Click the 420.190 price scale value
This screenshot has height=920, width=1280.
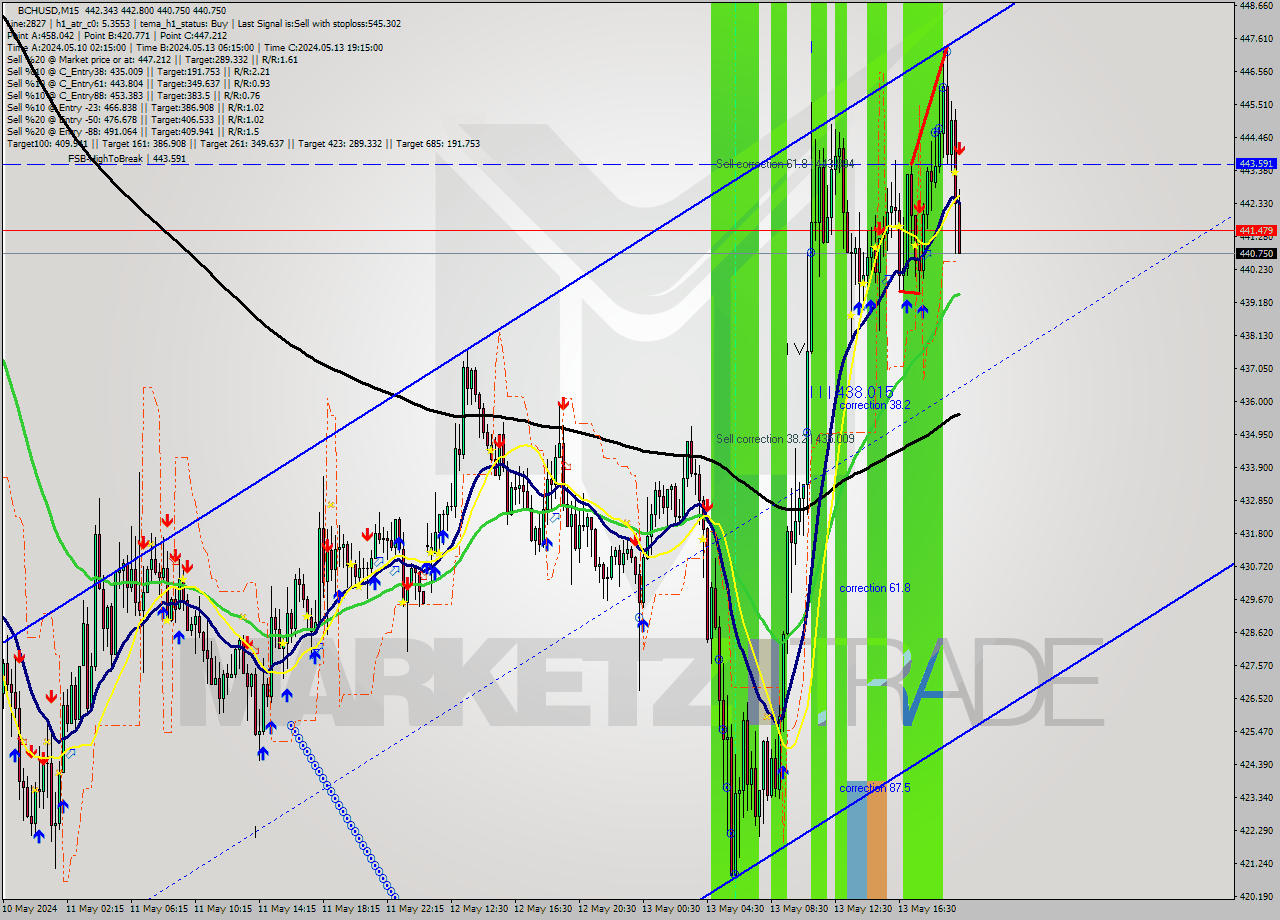1256,896
